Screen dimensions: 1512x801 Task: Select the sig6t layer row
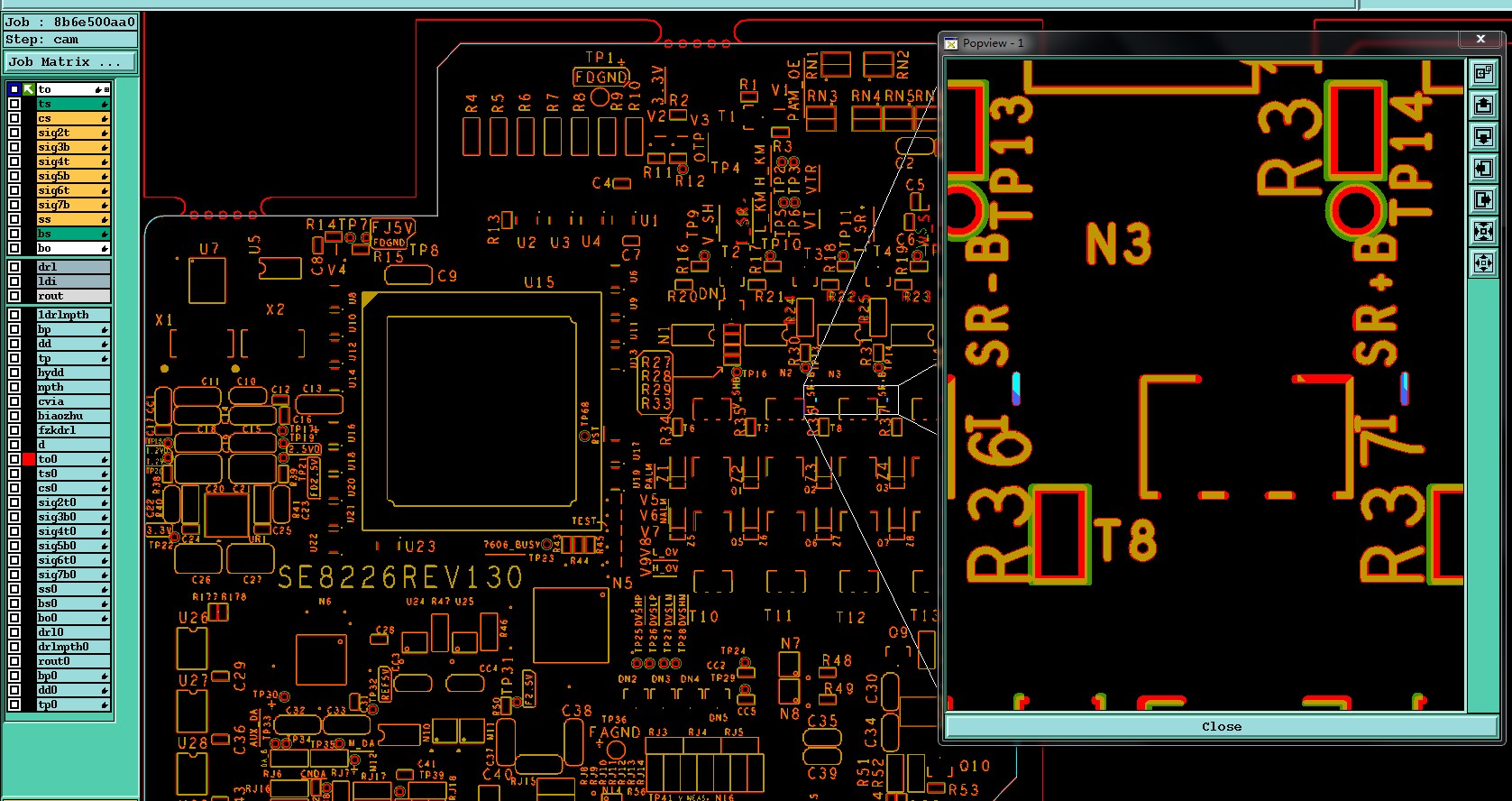(x=73, y=190)
